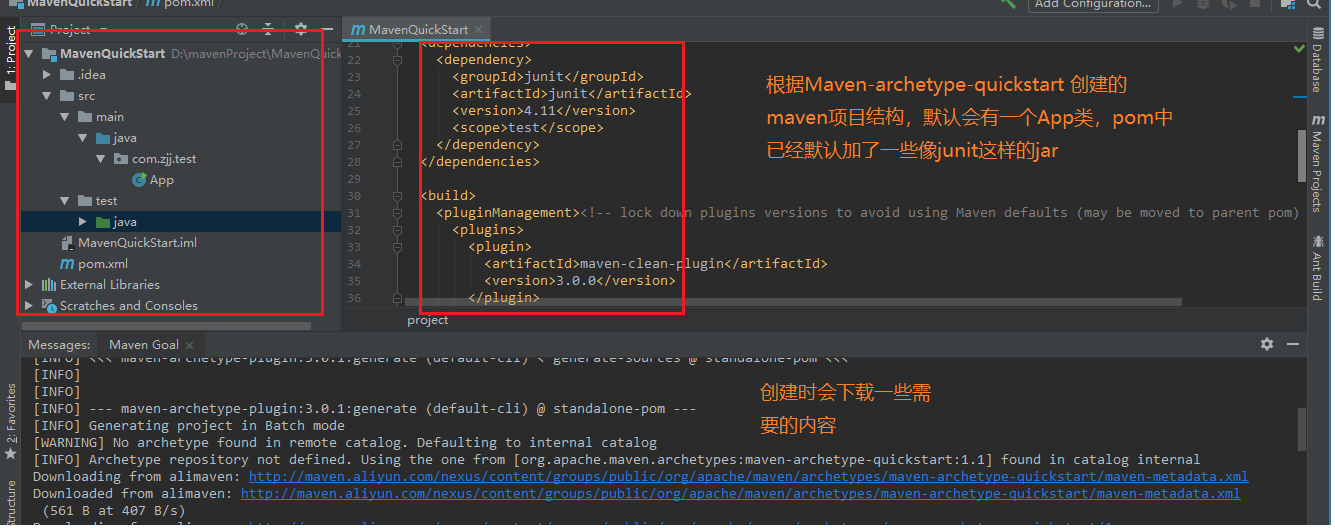Collapse the com.zjj.test package
Viewport: 1335px width, 528px height.
(101, 159)
